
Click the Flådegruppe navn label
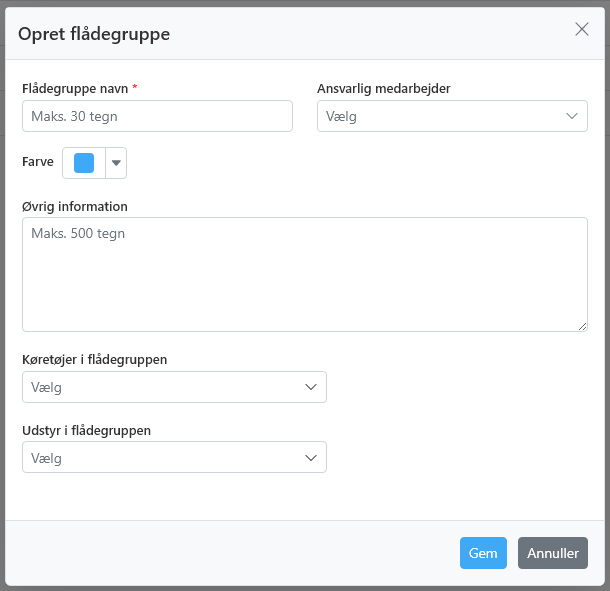pyautogui.click(x=75, y=89)
